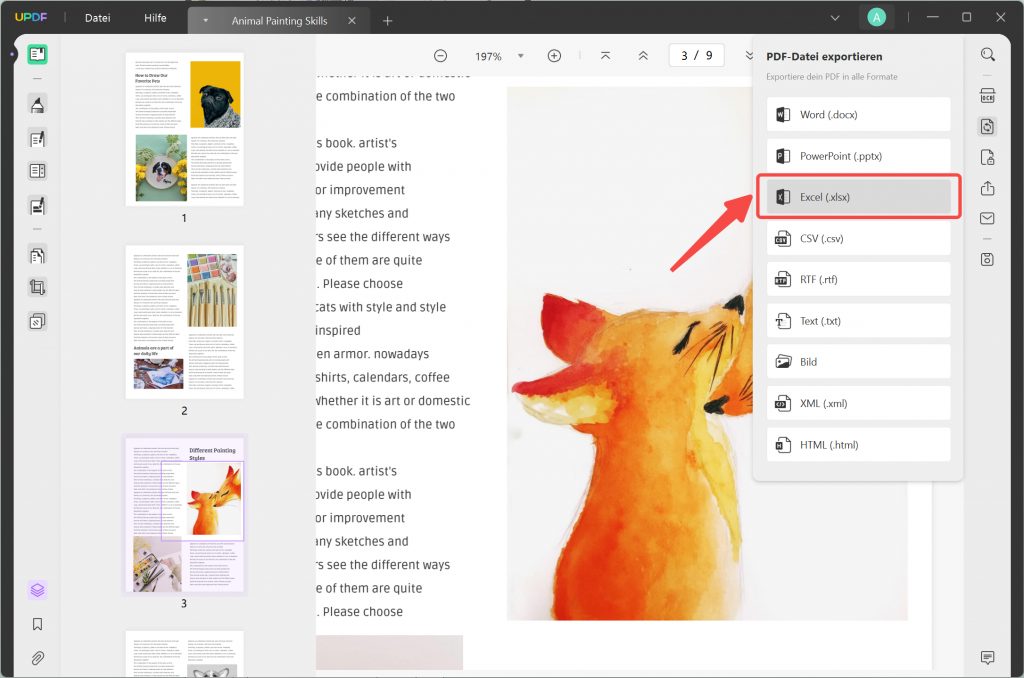Open the Hilfe menu

click(x=155, y=18)
